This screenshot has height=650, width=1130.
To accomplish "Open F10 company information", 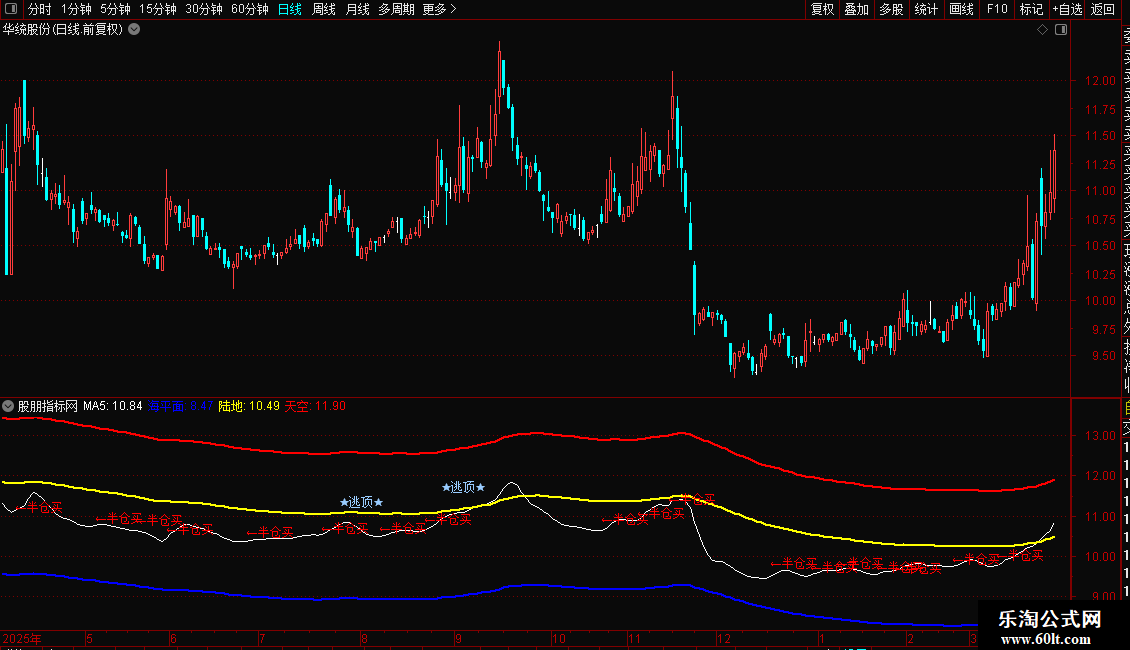I will click(x=997, y=9).
